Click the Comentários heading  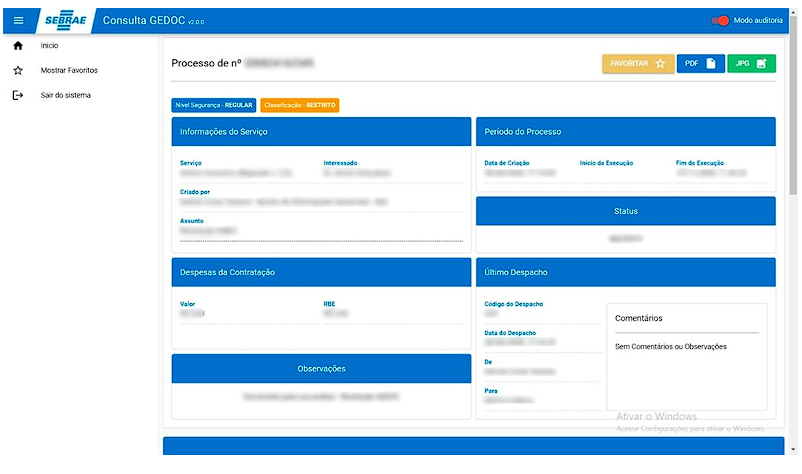[x=638, y=318]
